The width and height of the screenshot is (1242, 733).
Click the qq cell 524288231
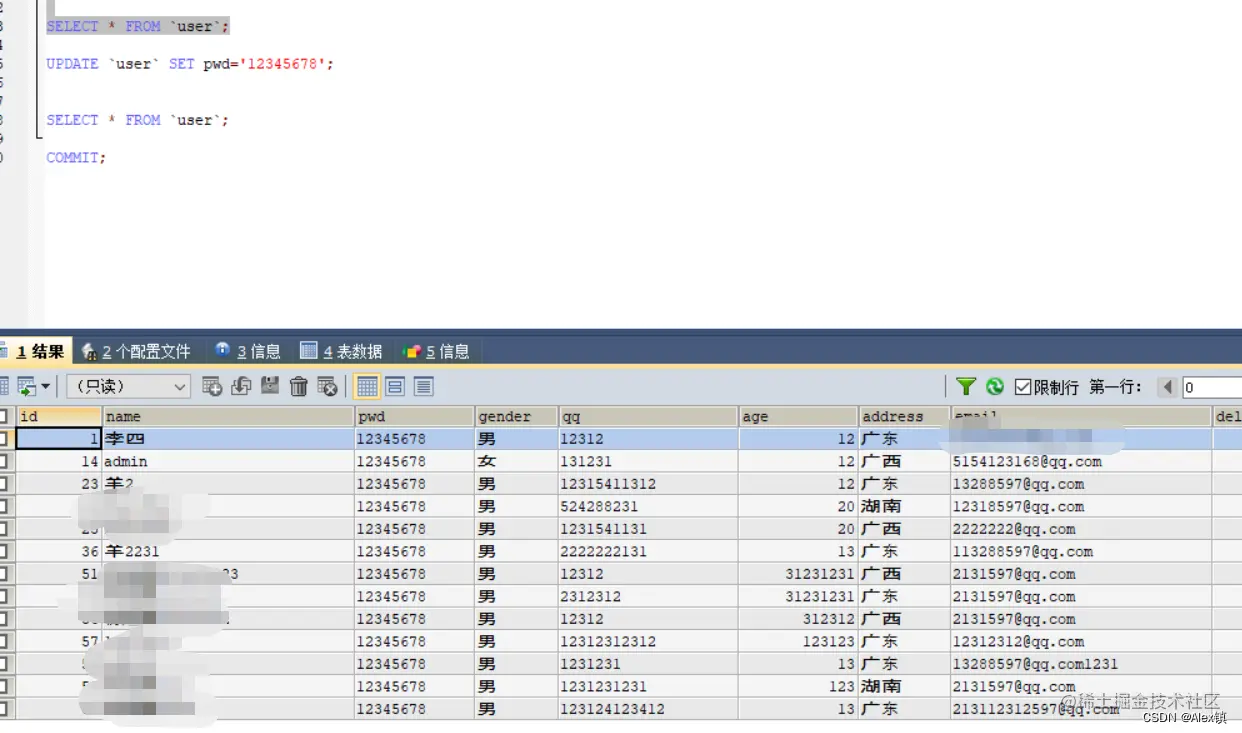(648, 506)
